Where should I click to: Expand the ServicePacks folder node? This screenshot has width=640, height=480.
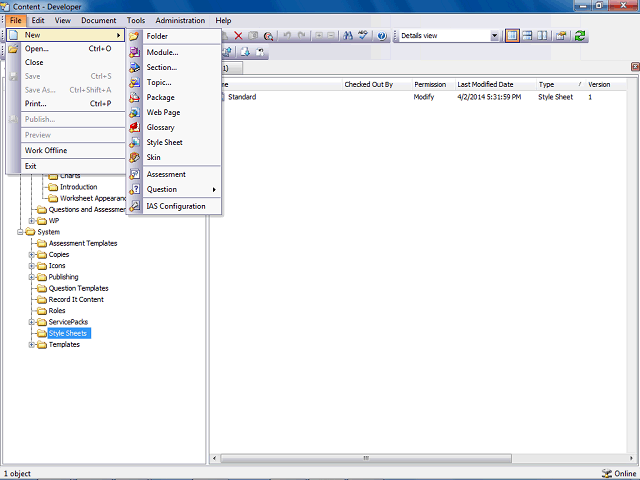click(31, 322)
